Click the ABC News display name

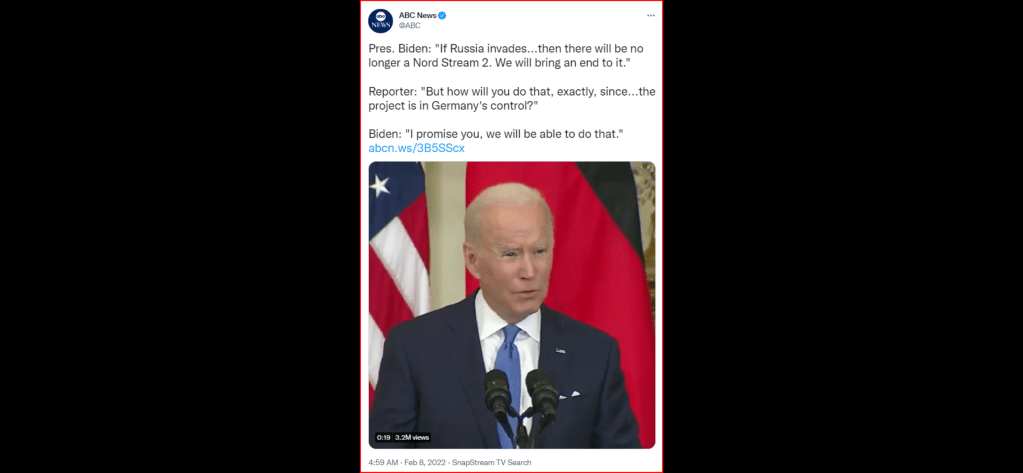(x=418, y=16)
